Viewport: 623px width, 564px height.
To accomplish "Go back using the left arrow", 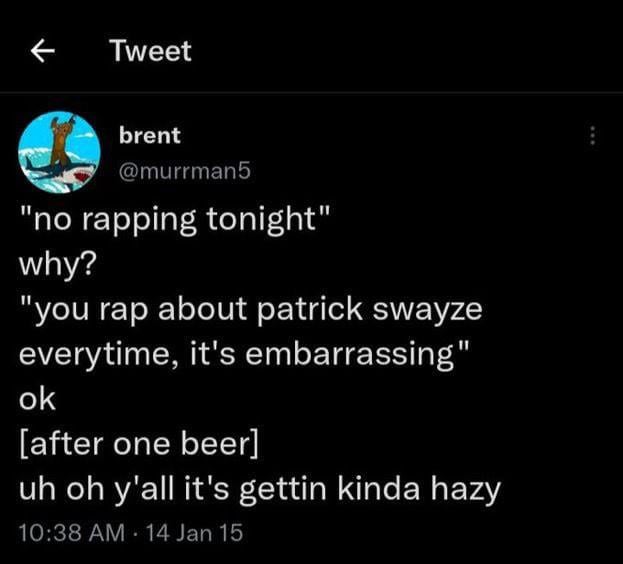I will point(41,52).
